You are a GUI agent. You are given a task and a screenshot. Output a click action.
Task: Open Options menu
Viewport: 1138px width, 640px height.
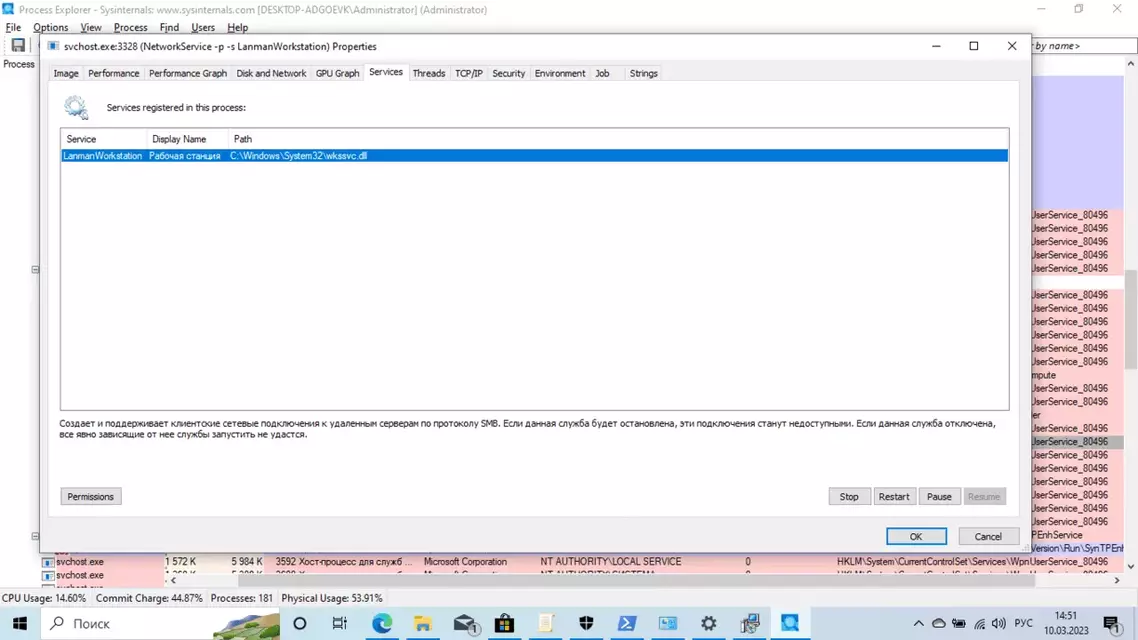50,28
